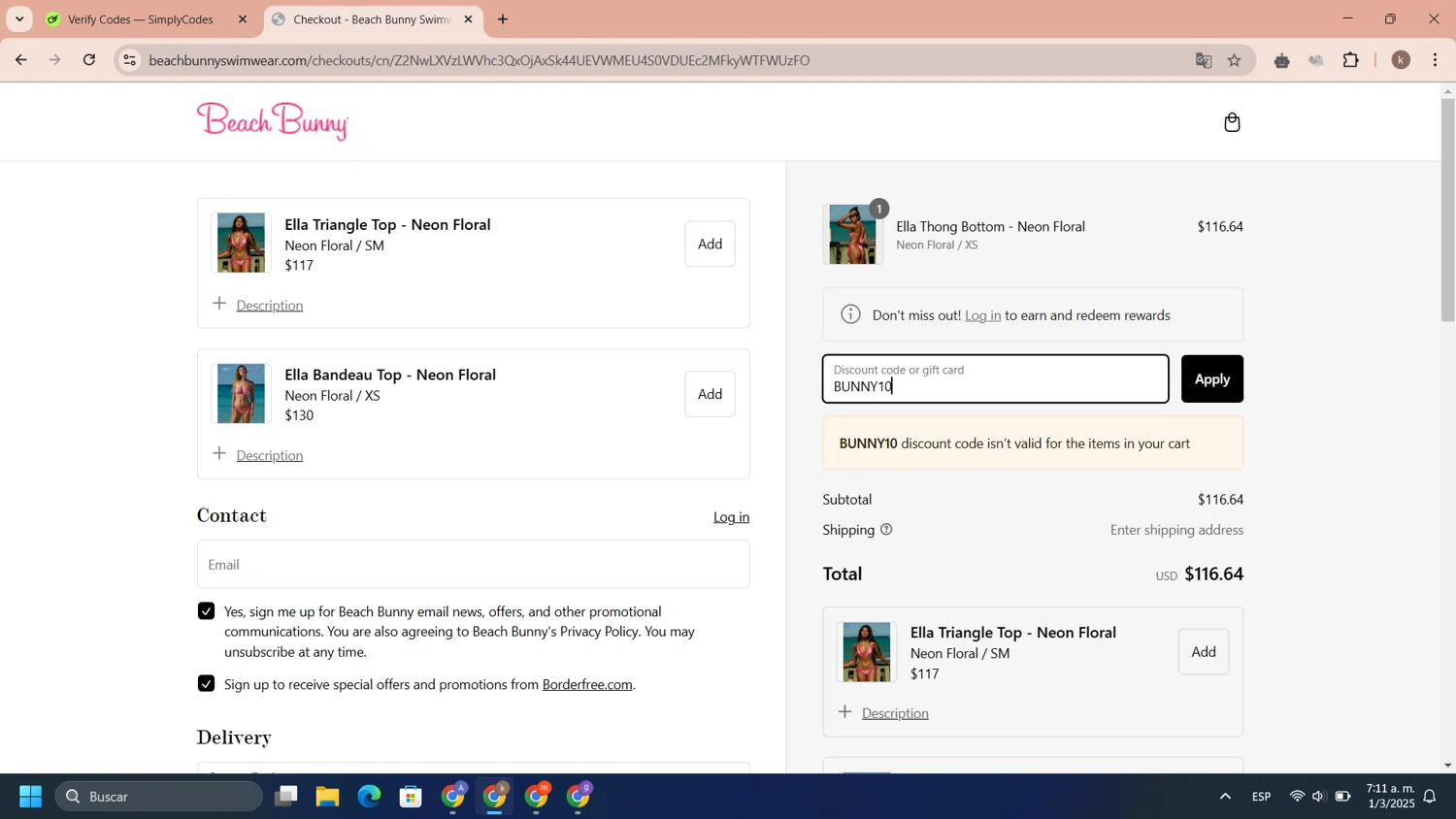Click the Windows taskbar search box
The width and height of the screenshot is (1456, 819).
point(159,797)
